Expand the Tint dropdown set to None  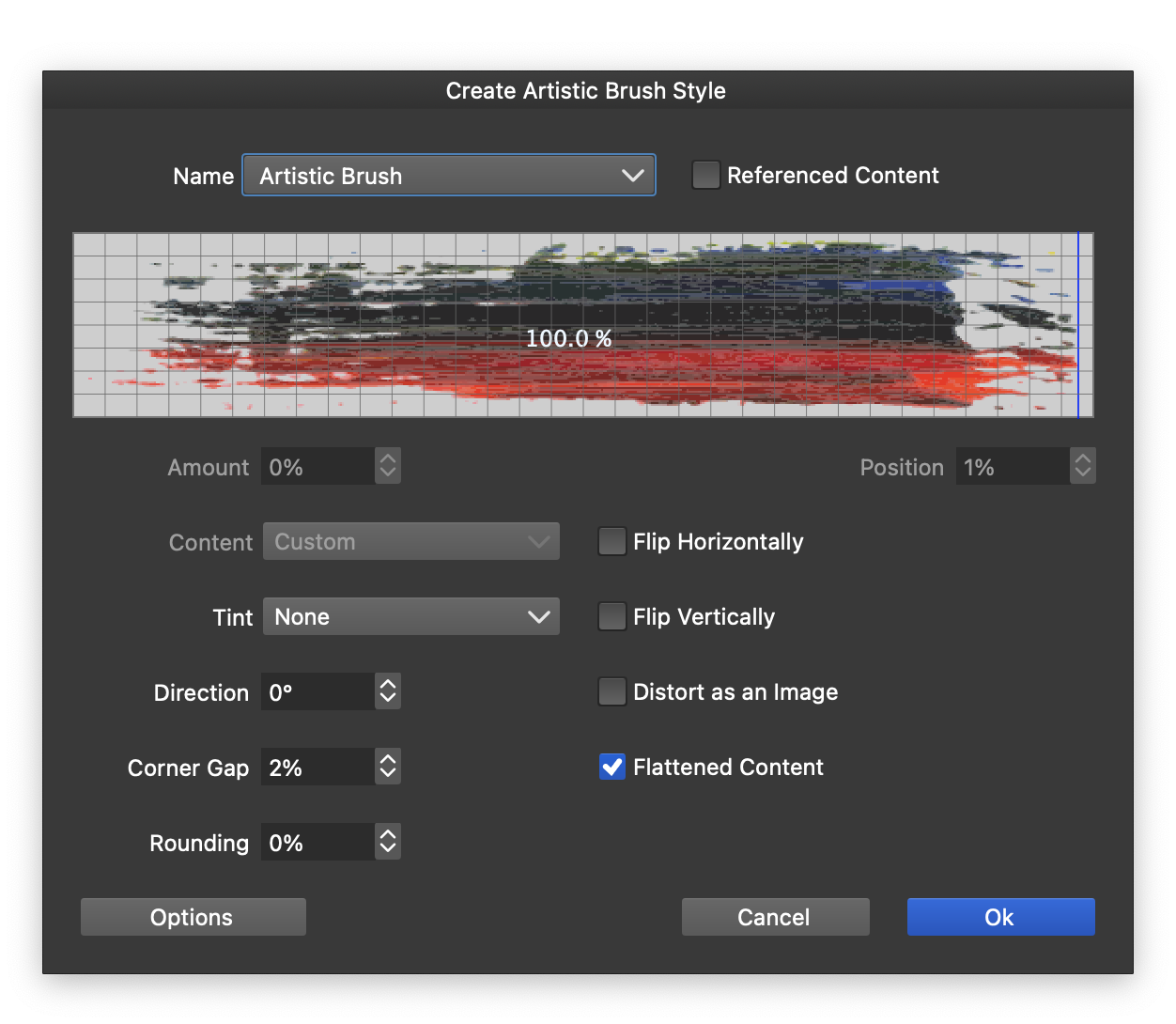[410, 617]
